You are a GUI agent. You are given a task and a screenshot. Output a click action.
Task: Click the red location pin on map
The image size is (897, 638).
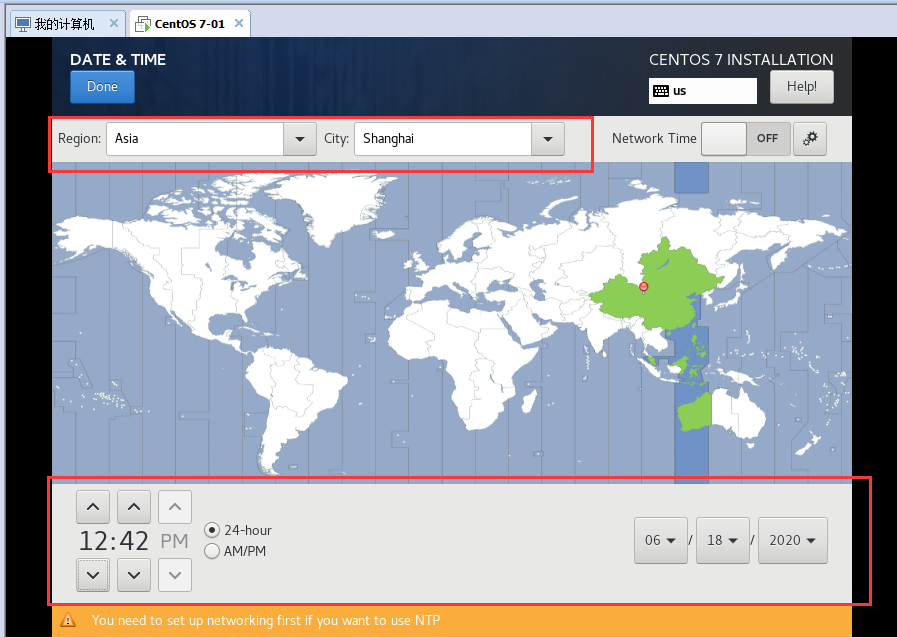pyautogui.click(x=644, y=287)
